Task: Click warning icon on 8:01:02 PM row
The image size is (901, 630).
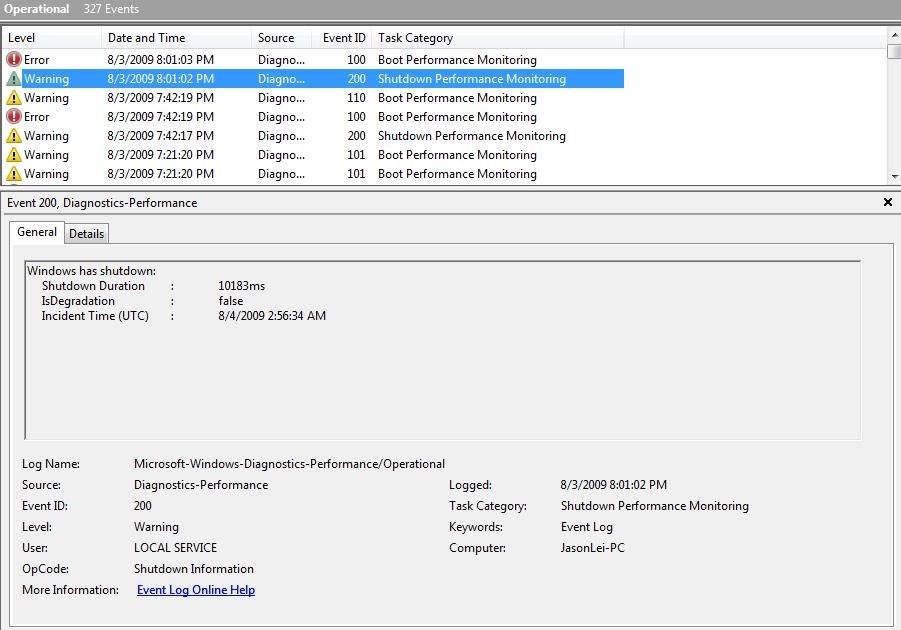Action: point(14,79)
